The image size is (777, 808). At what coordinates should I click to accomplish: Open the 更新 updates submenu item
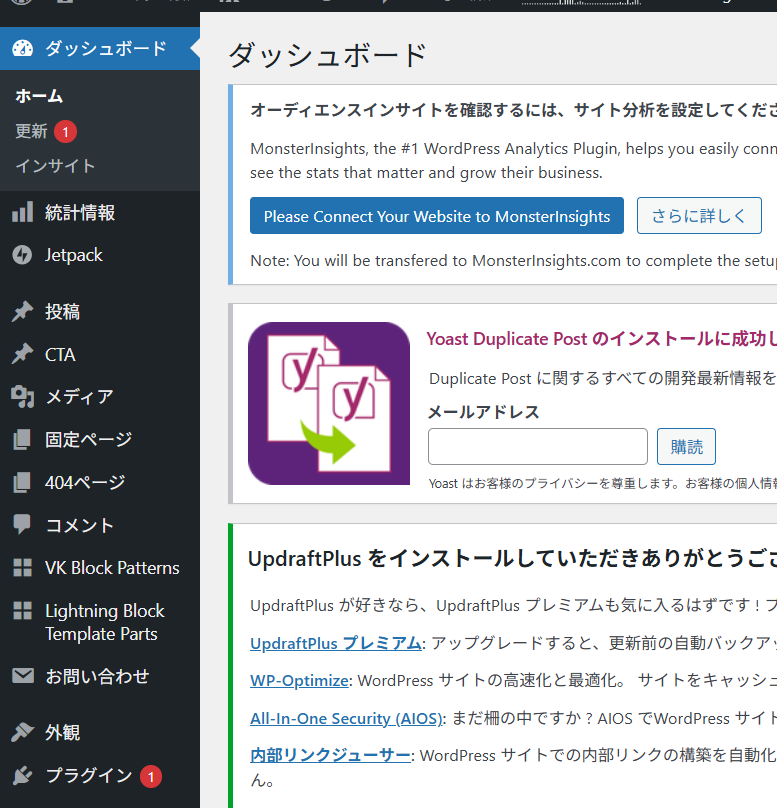32,131
